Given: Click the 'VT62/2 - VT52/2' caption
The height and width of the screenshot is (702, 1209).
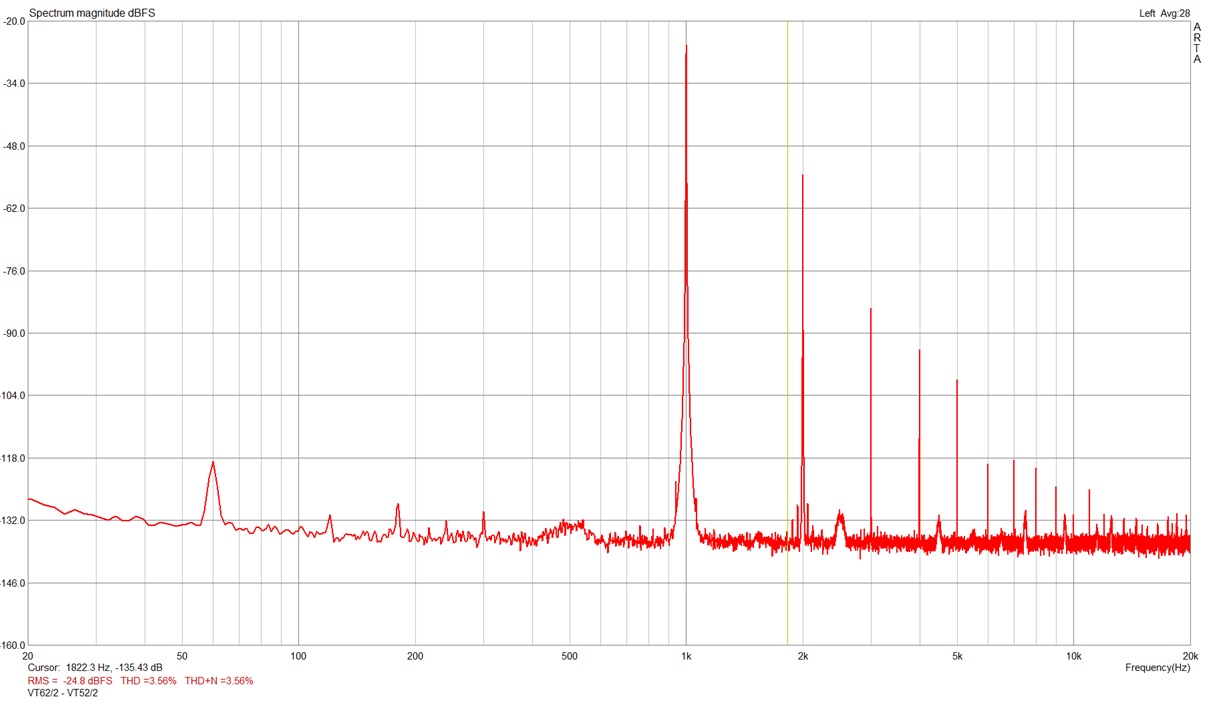Looking at the screenshot, I should [63, 693].
